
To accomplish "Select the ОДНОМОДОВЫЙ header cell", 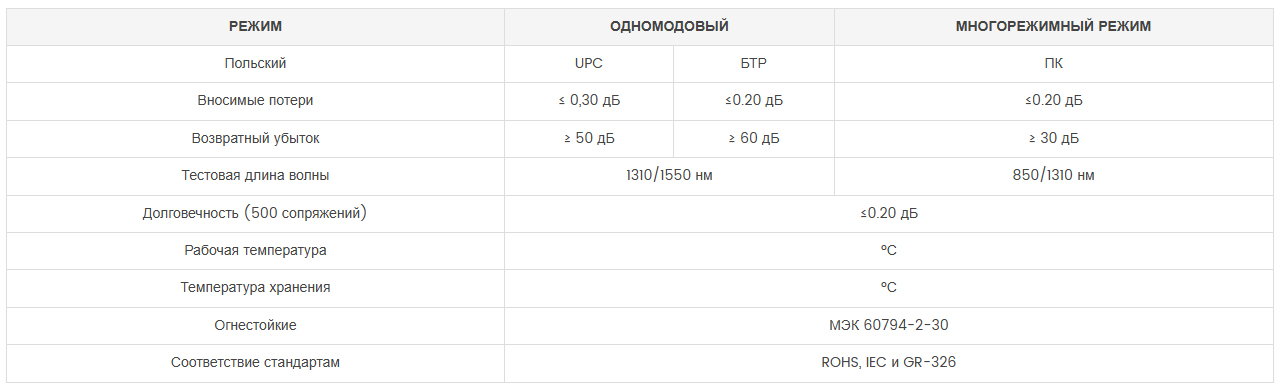I will click(x=669, y=26).
